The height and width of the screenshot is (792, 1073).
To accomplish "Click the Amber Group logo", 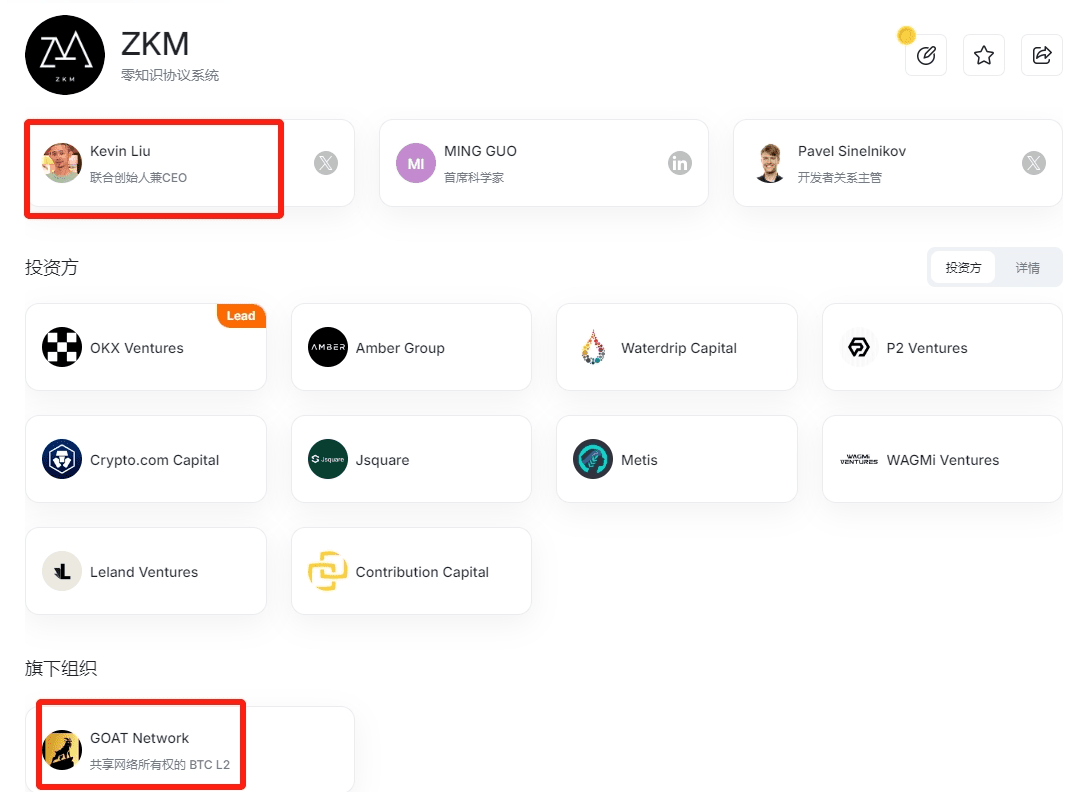I will point(328,347).
